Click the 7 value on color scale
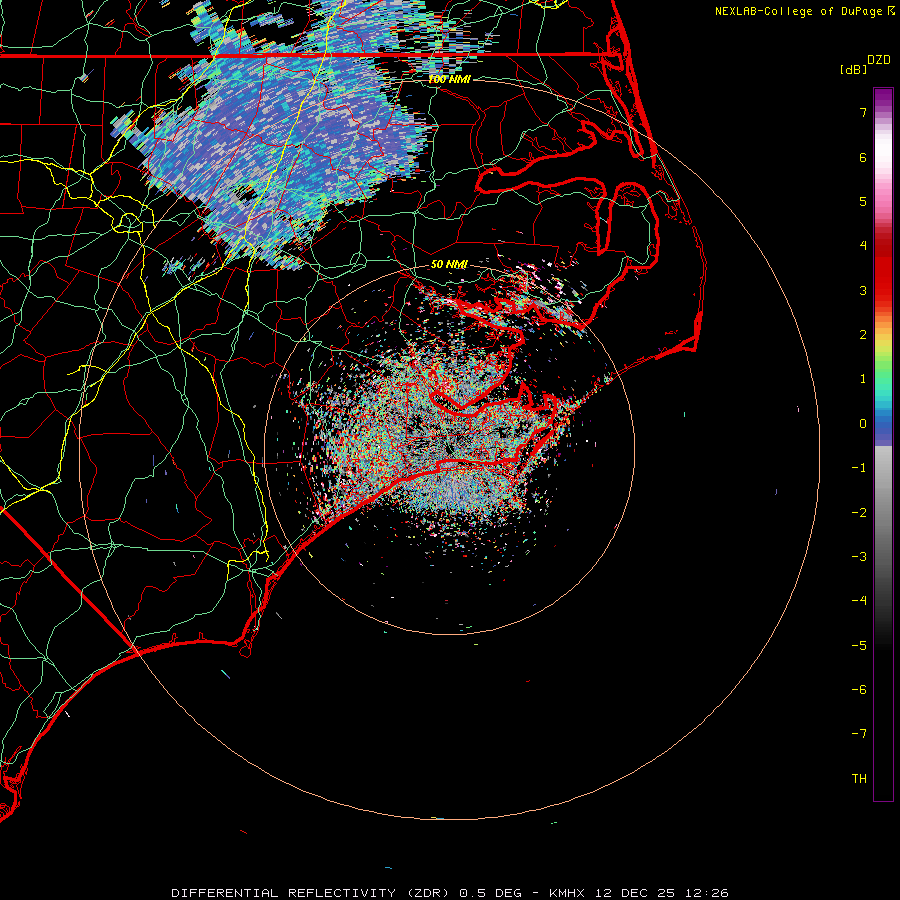 coord(863,112)
